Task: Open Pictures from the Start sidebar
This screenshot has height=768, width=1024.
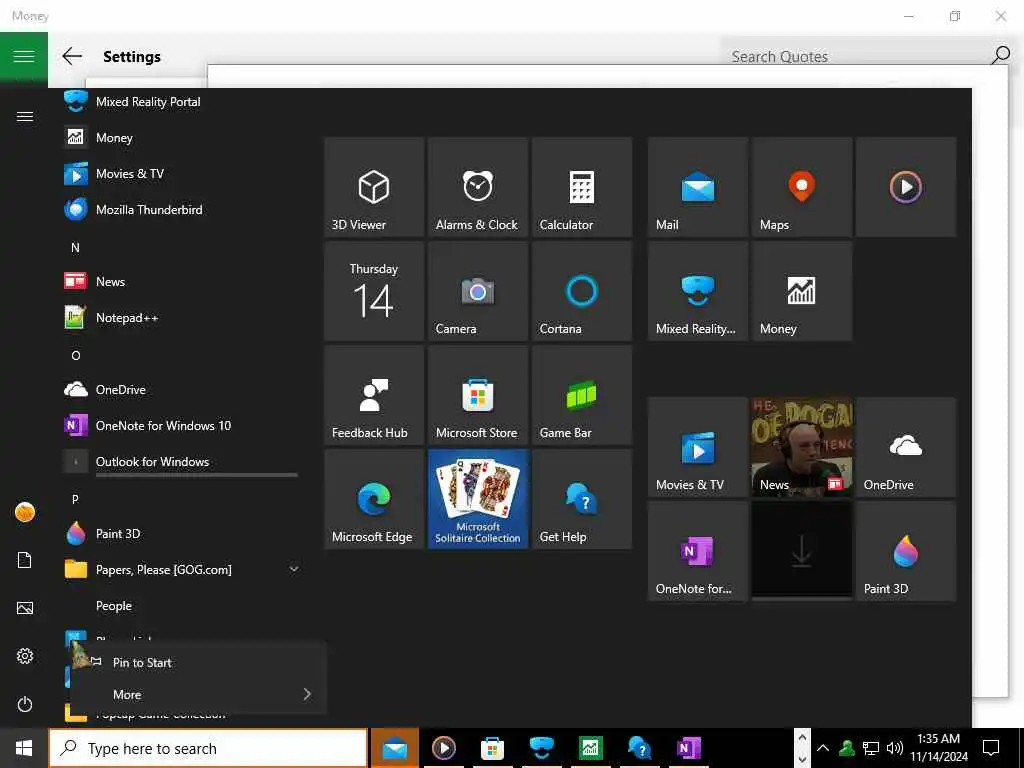Action: 25,608
